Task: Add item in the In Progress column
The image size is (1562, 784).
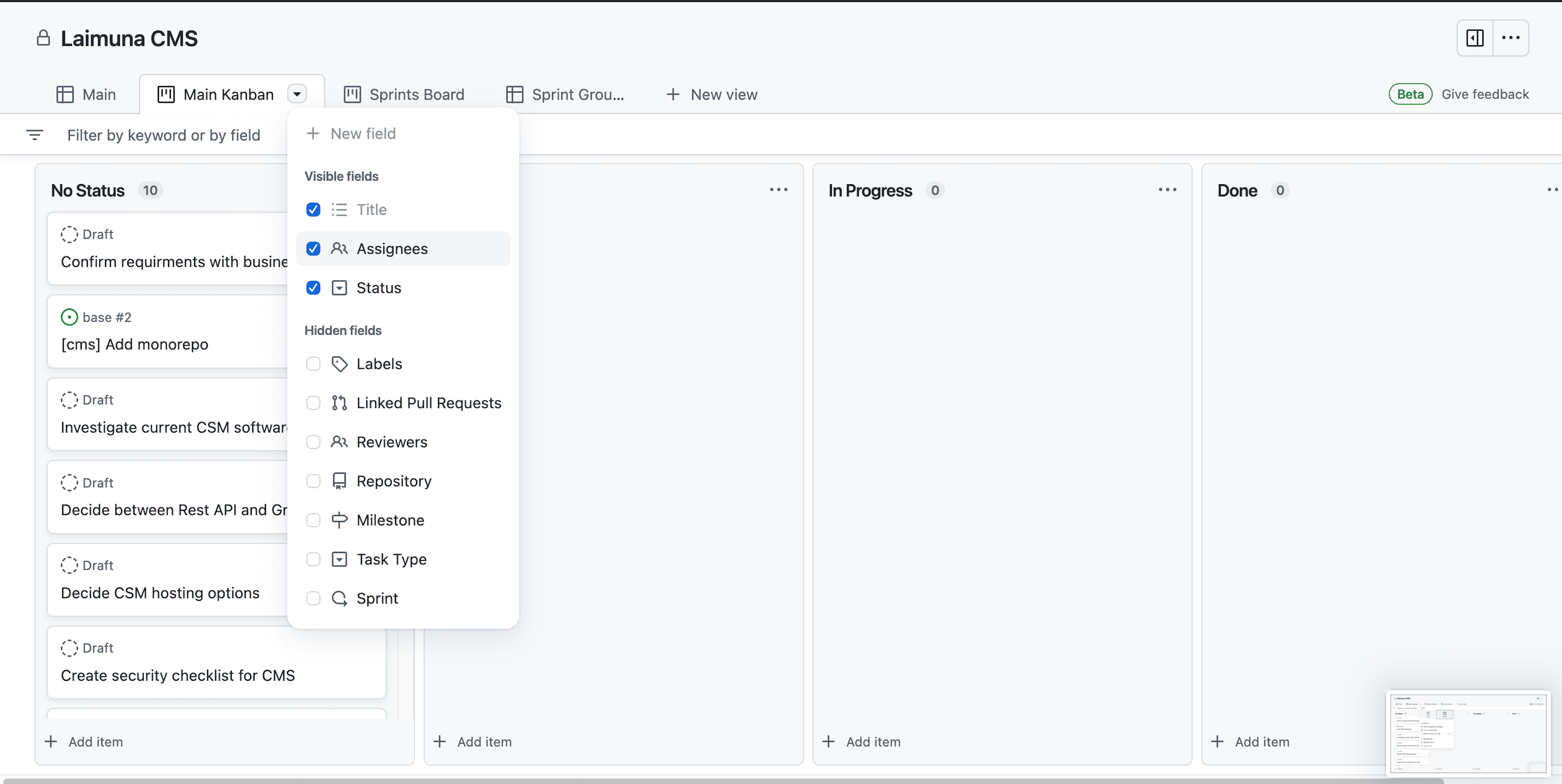Action: pyautogui.click(x=862, y=742)
